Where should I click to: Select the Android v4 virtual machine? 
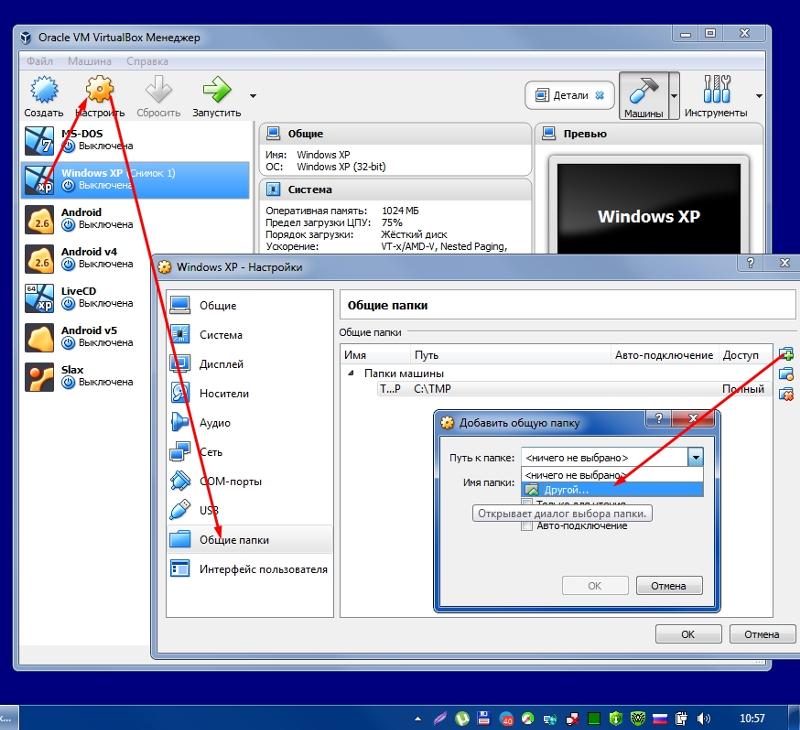(87, 258)
